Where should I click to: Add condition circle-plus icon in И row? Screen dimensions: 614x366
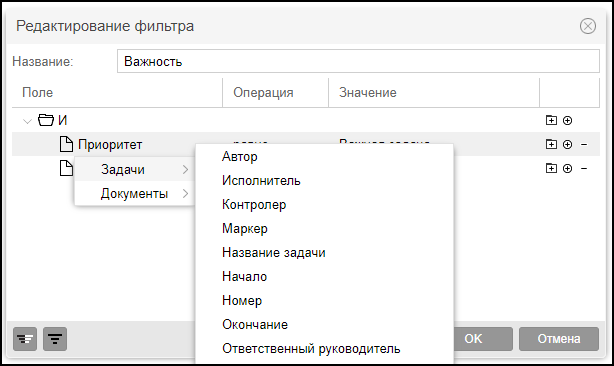point(567,121)
